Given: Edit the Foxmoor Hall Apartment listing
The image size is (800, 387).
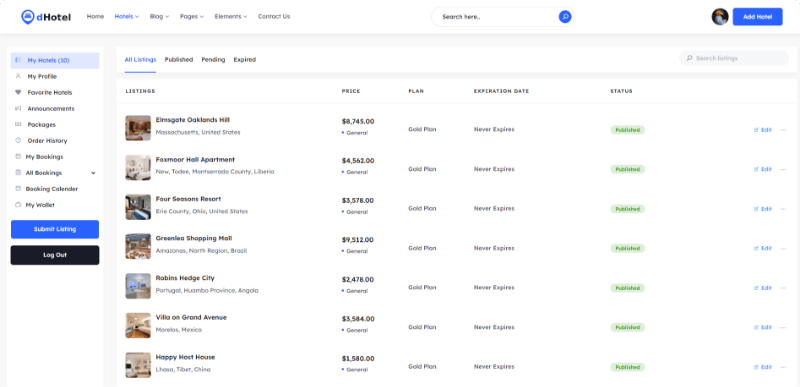Looking at the screenshot, I should [763, 169].
